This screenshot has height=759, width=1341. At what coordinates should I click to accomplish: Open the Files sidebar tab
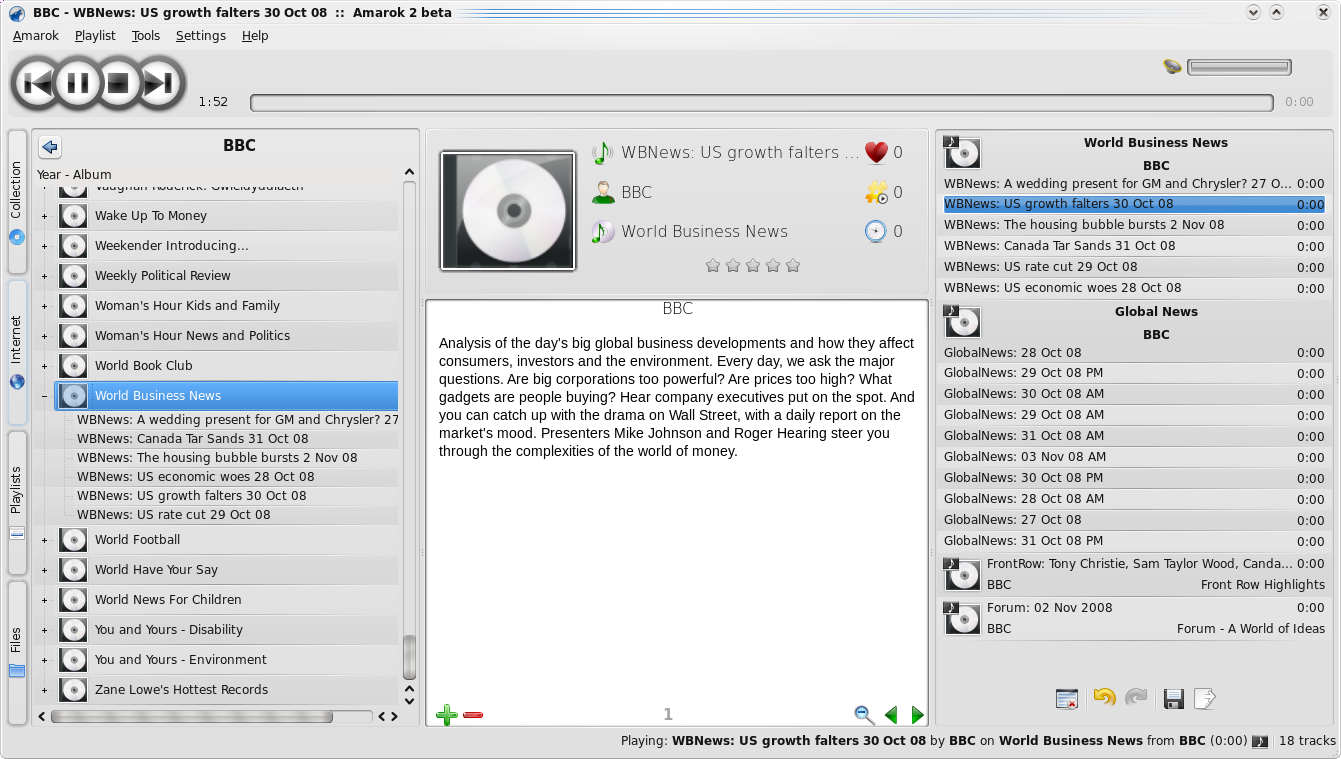tap(17, 653)
